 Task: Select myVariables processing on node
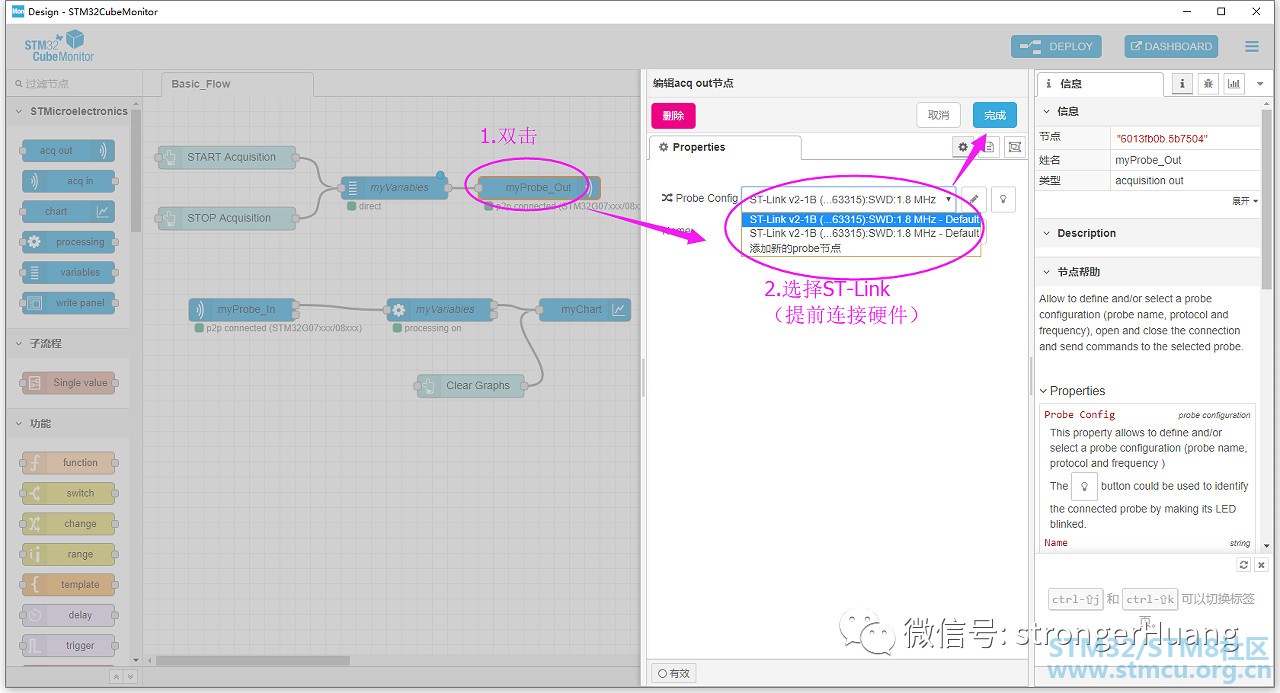(x=441, y=310)
